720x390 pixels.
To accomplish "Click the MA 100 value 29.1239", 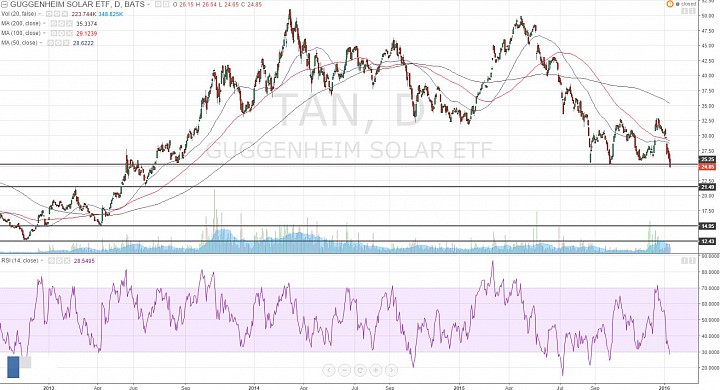I will click(86, 34).
